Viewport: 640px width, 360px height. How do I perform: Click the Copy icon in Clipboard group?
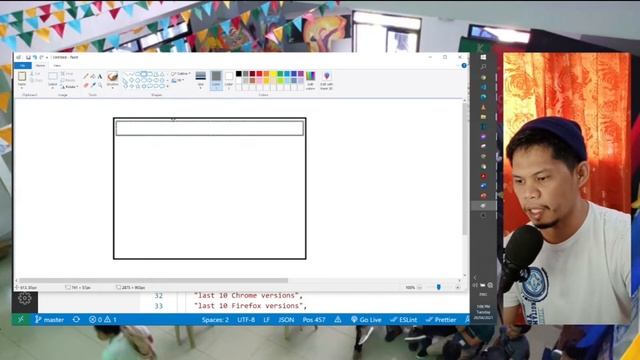pyautogui.click(x=32, y=80)
